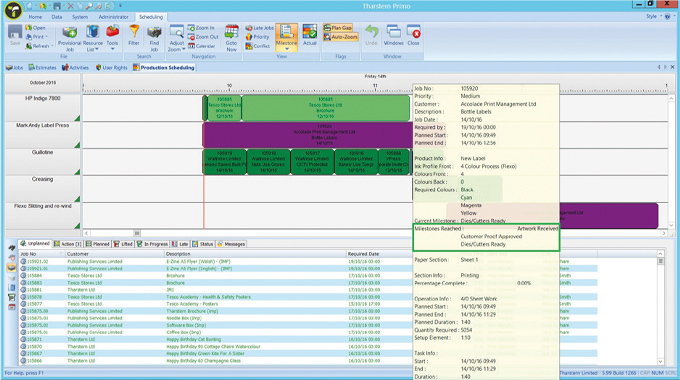
Task: Open the Administrator ribbon tab
Action: click(x=113, y=17)
